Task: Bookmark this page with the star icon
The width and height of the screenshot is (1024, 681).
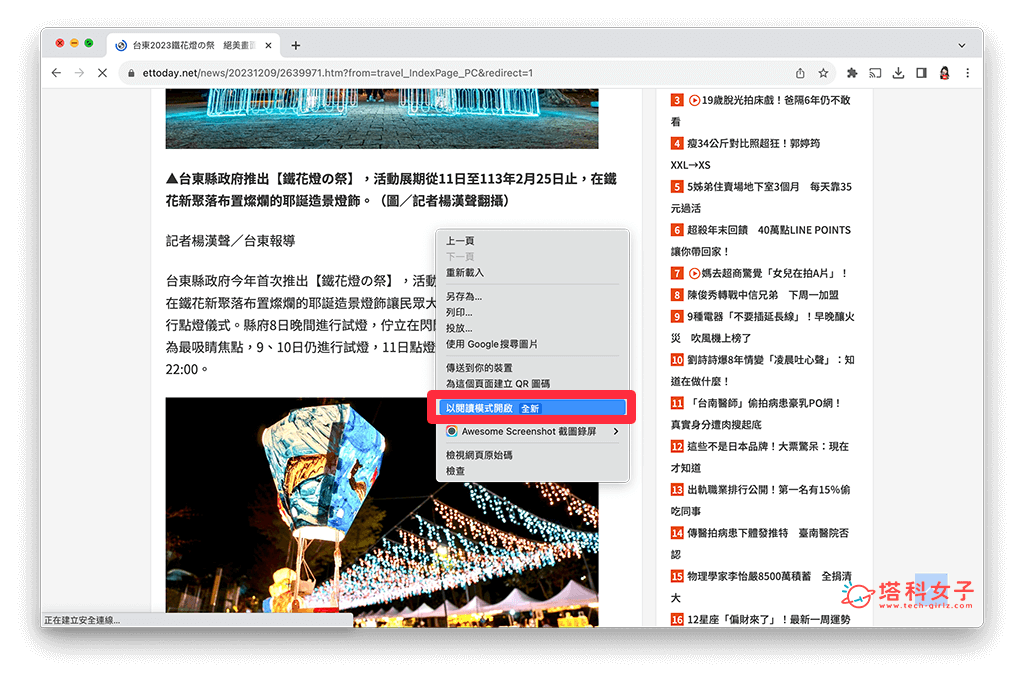Action: [823, 73]
